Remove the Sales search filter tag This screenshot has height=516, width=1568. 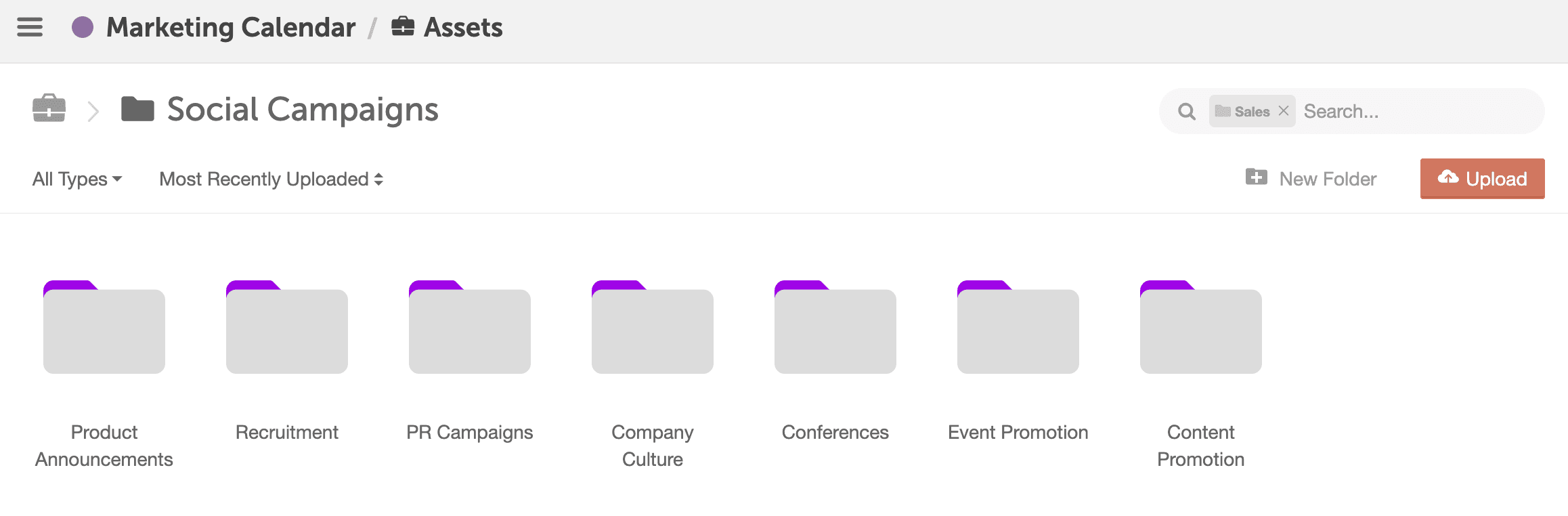click(1283, 111)
